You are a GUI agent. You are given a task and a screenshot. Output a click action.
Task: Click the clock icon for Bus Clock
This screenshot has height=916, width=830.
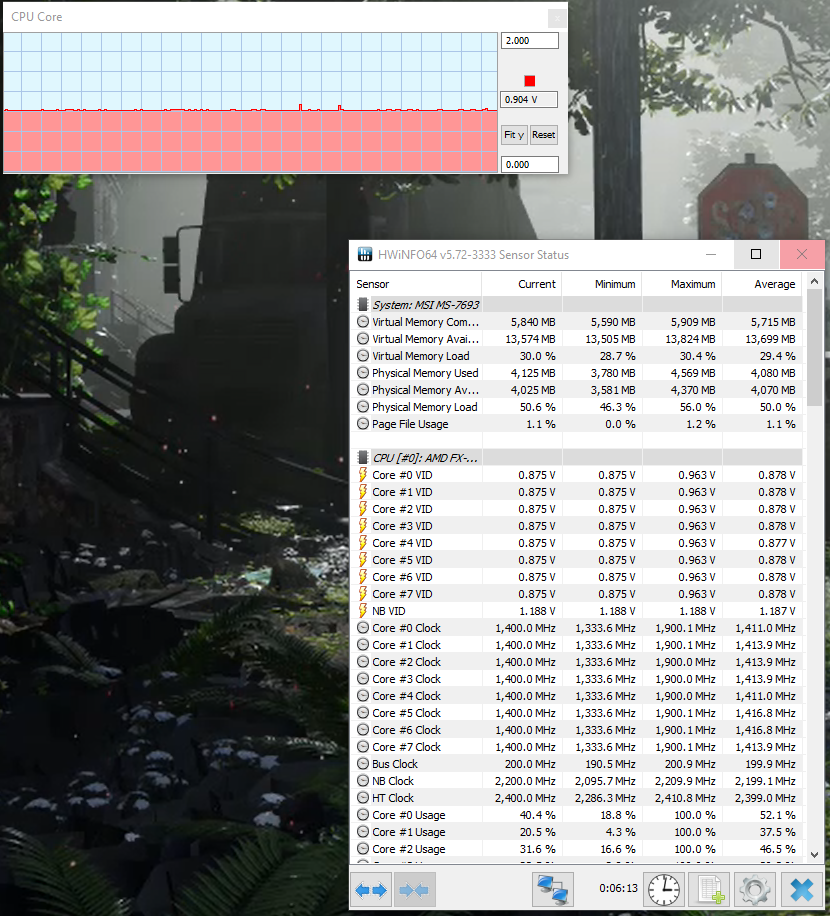363,764
